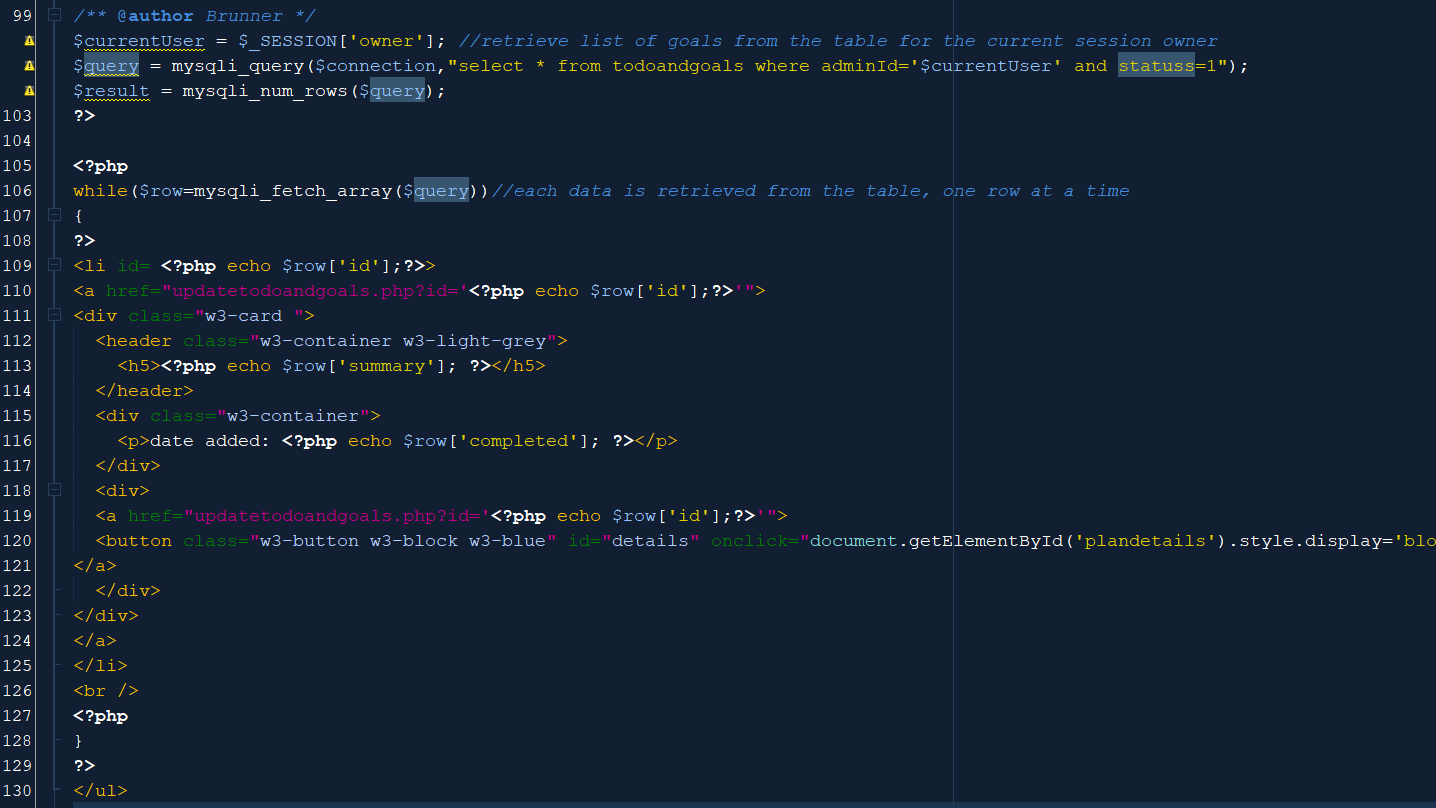This screenshot has height=808, width=1436.
Task: Click the highlighted word statuss in the query
Action: click(x=1156, y=66)
